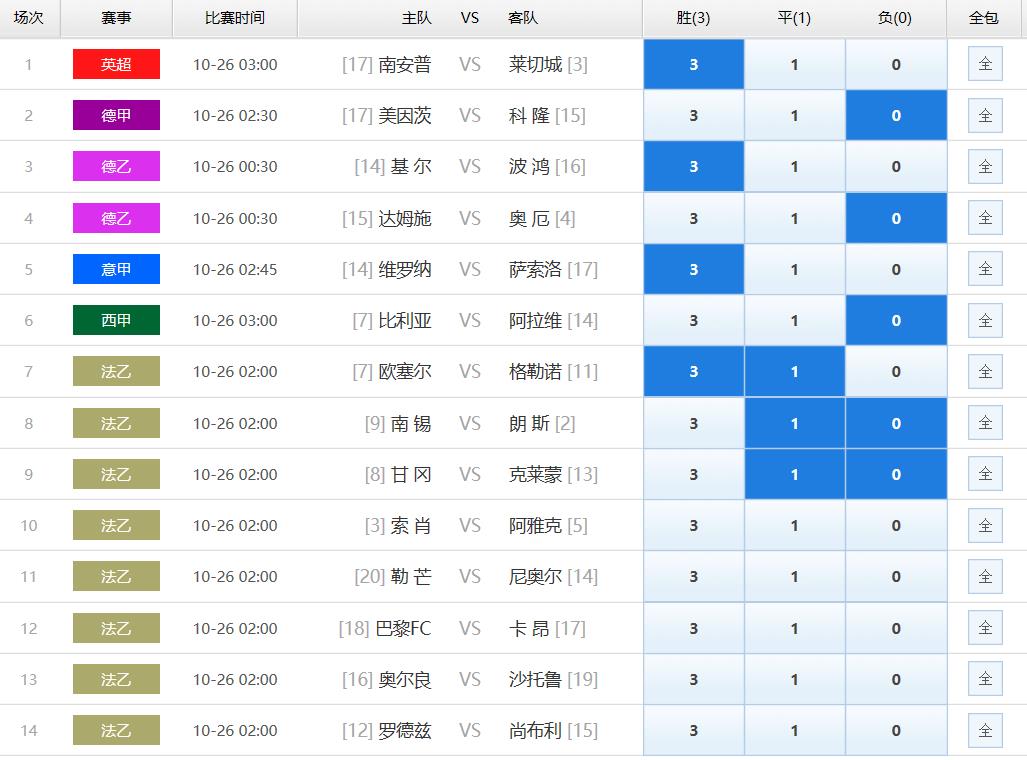Click 全 button for match 2 美因茨

click(985, 115)
